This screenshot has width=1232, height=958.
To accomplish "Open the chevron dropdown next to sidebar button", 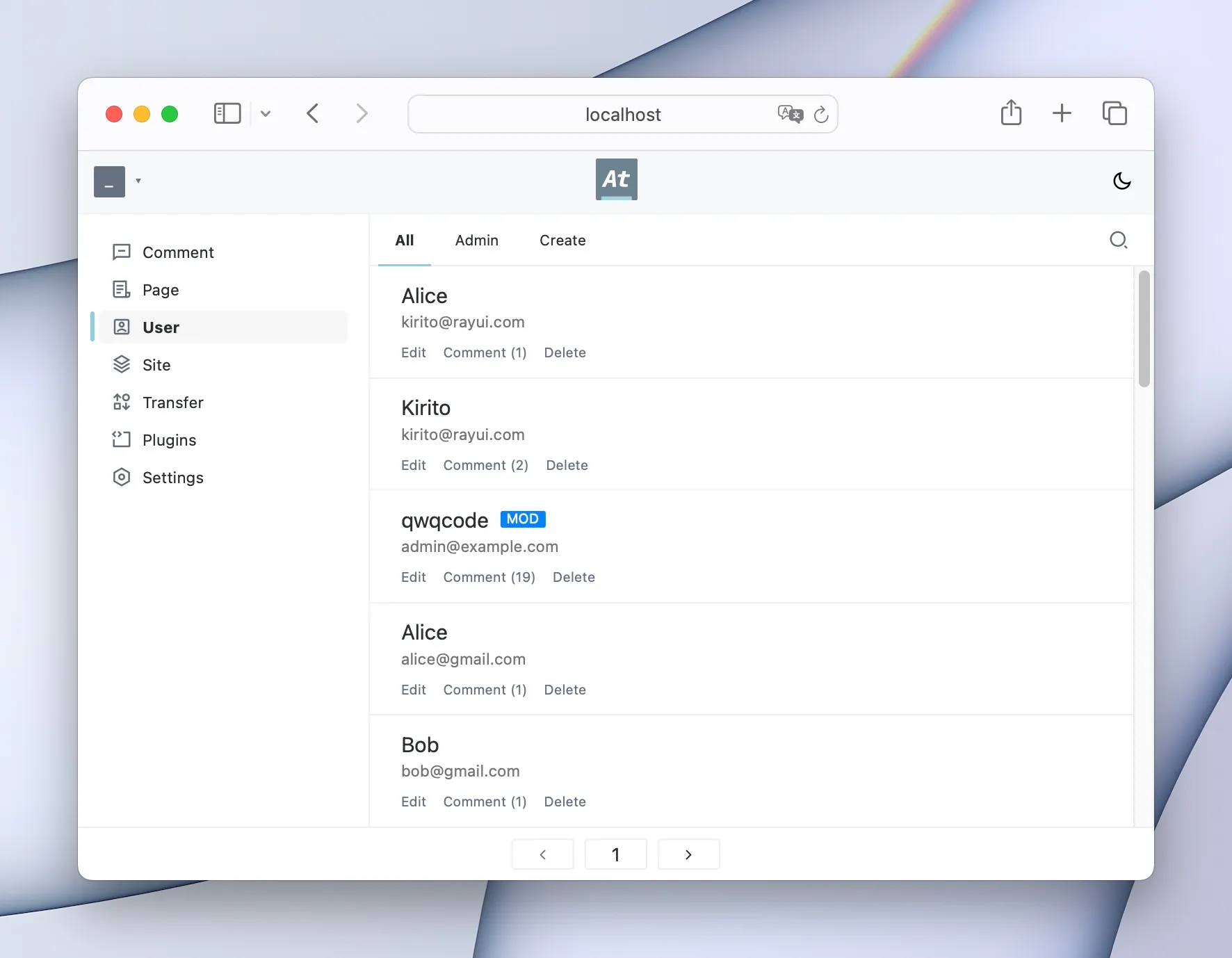I will 266,114.
